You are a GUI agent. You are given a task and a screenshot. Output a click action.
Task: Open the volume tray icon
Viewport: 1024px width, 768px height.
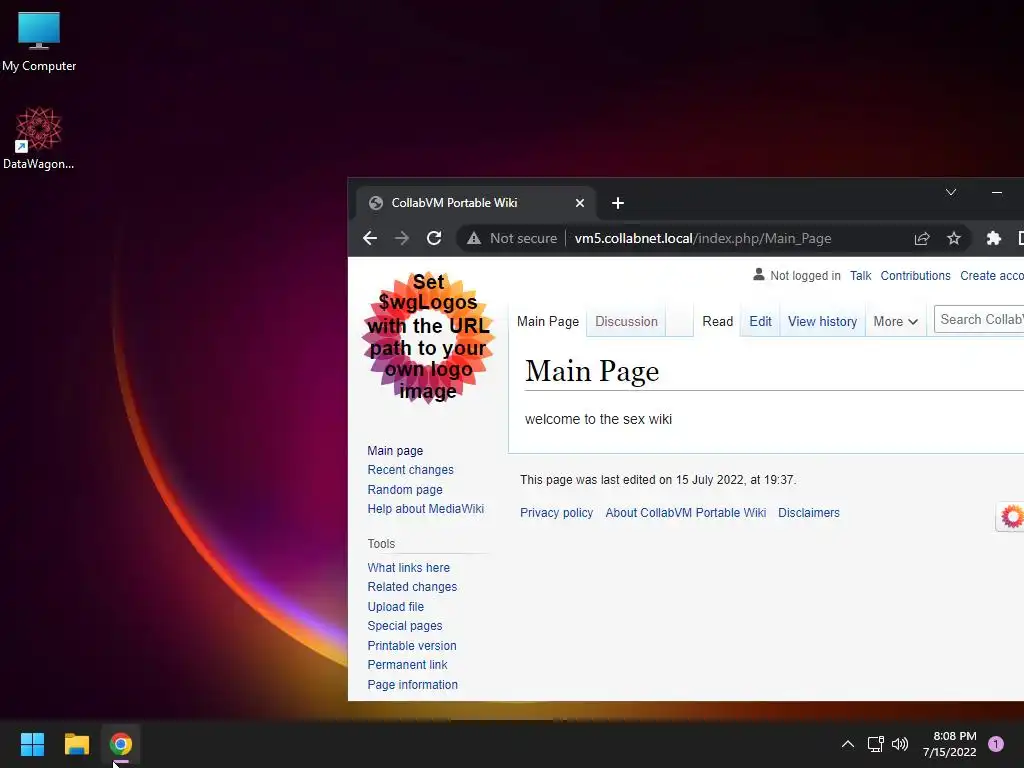click(x=900, y=744)
